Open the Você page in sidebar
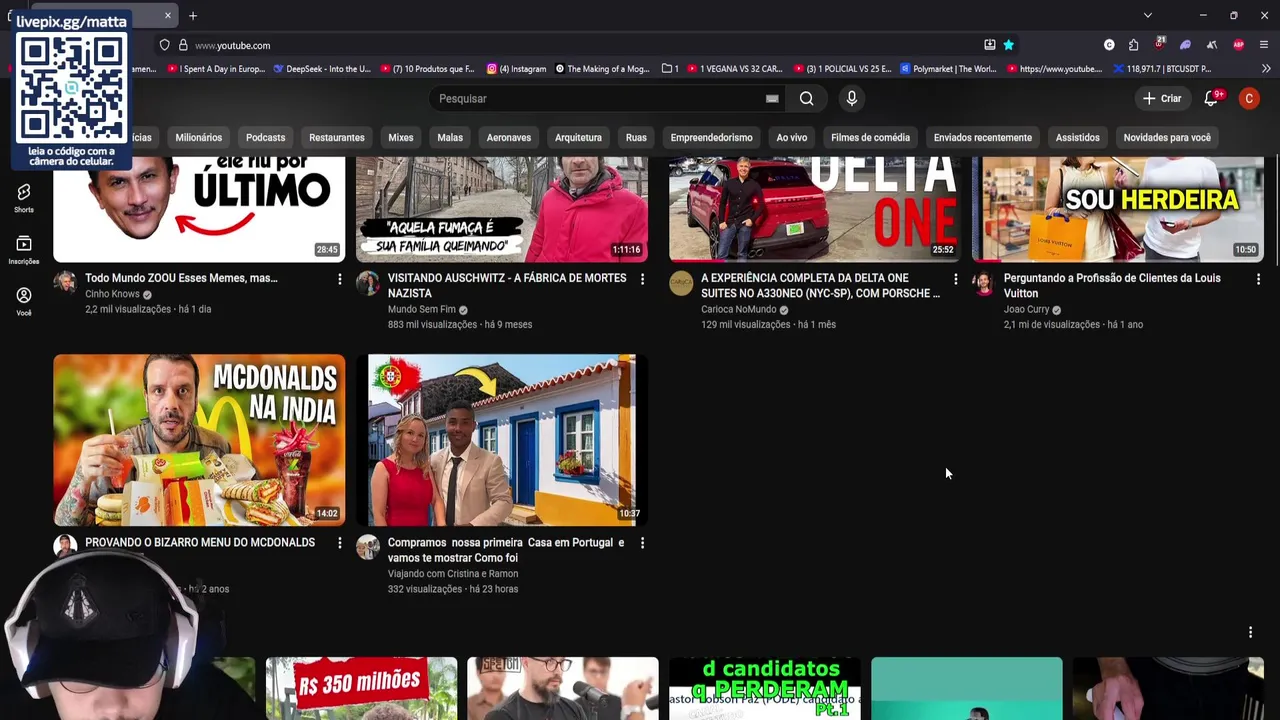 (24, 301)
